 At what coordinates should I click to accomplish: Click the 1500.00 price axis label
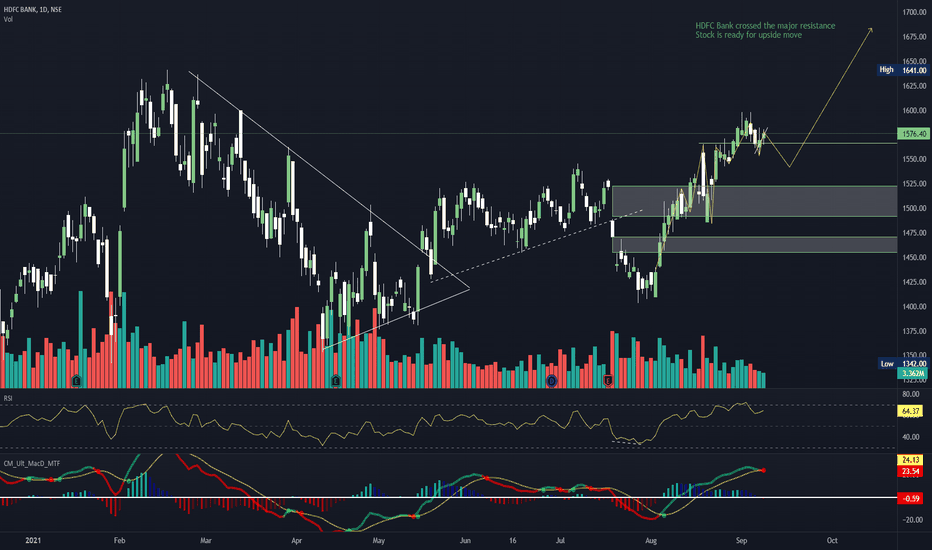pos(914,208)
